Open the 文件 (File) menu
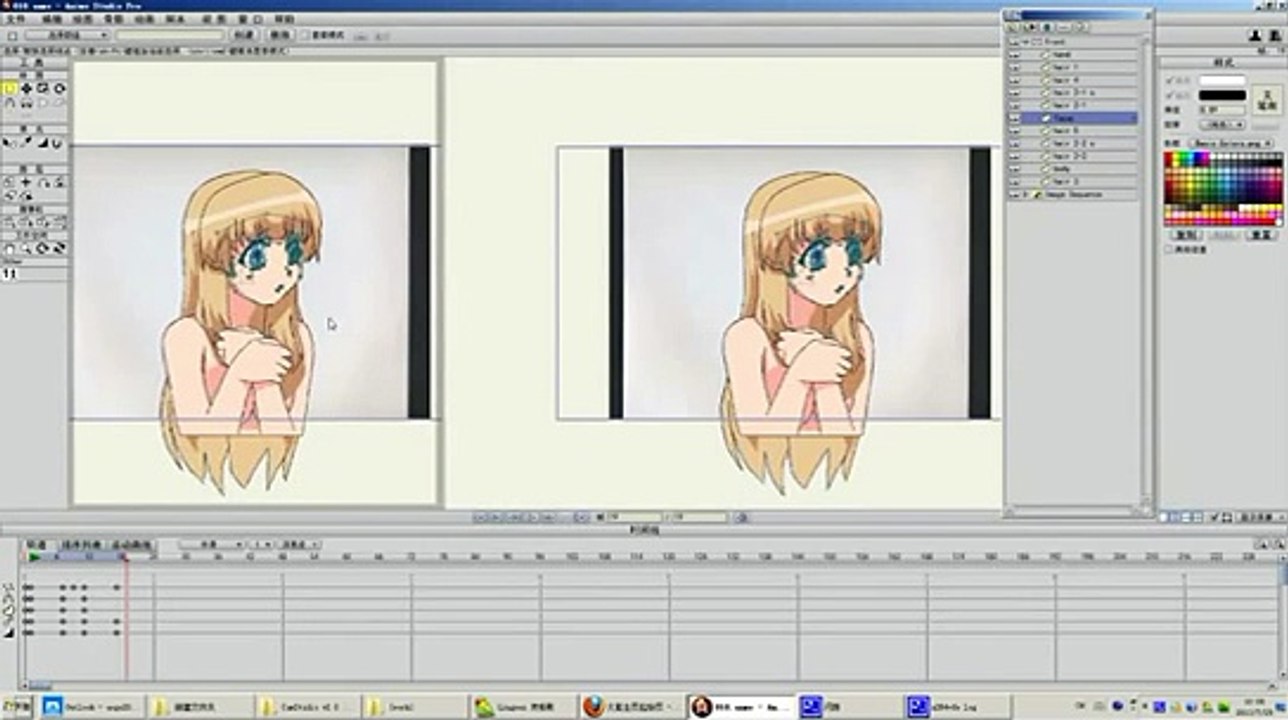Screen dimensions: 1288x720 coord(15,19)
